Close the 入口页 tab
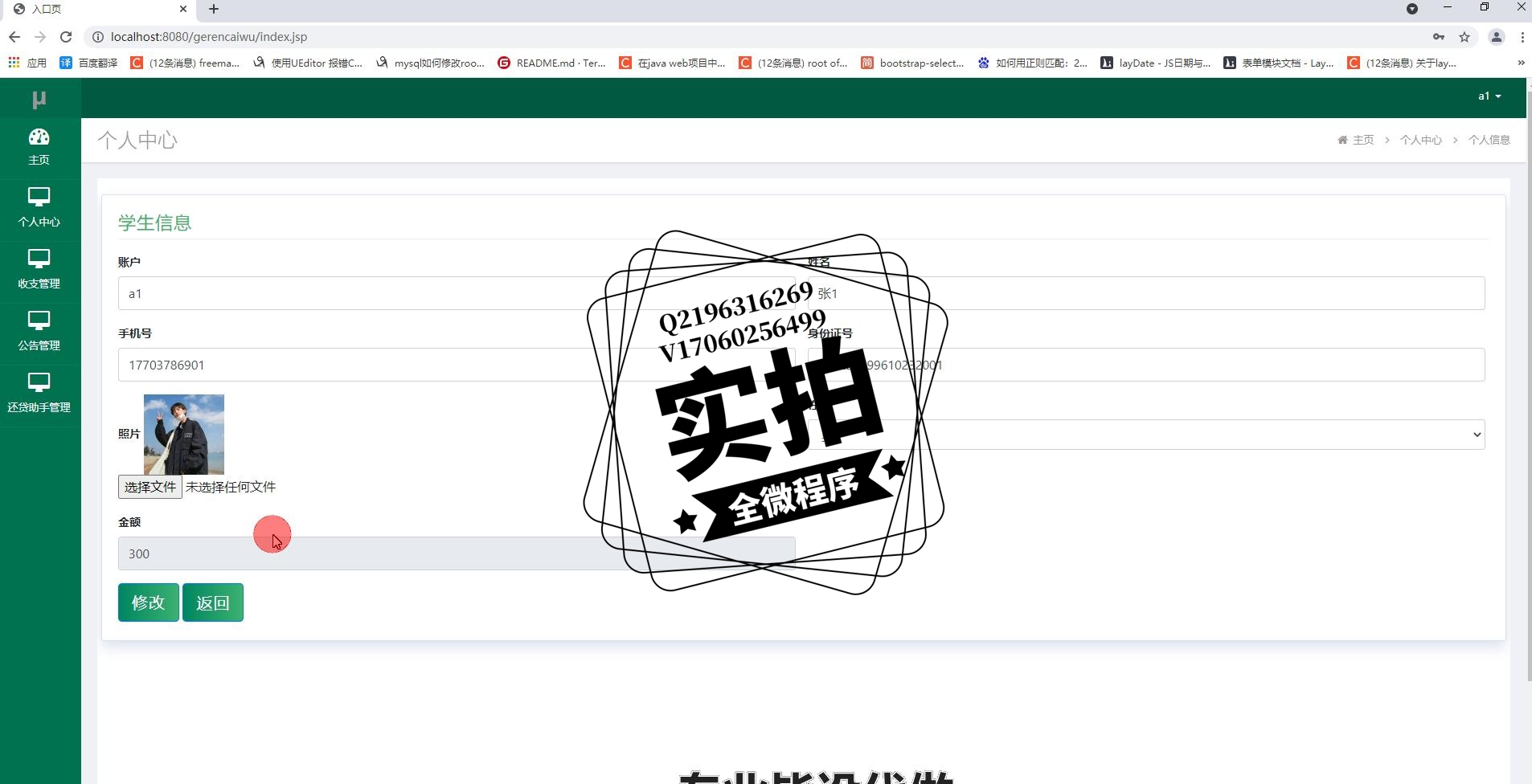This screenshot has height=784, width=1532. [x=183, y=9]
